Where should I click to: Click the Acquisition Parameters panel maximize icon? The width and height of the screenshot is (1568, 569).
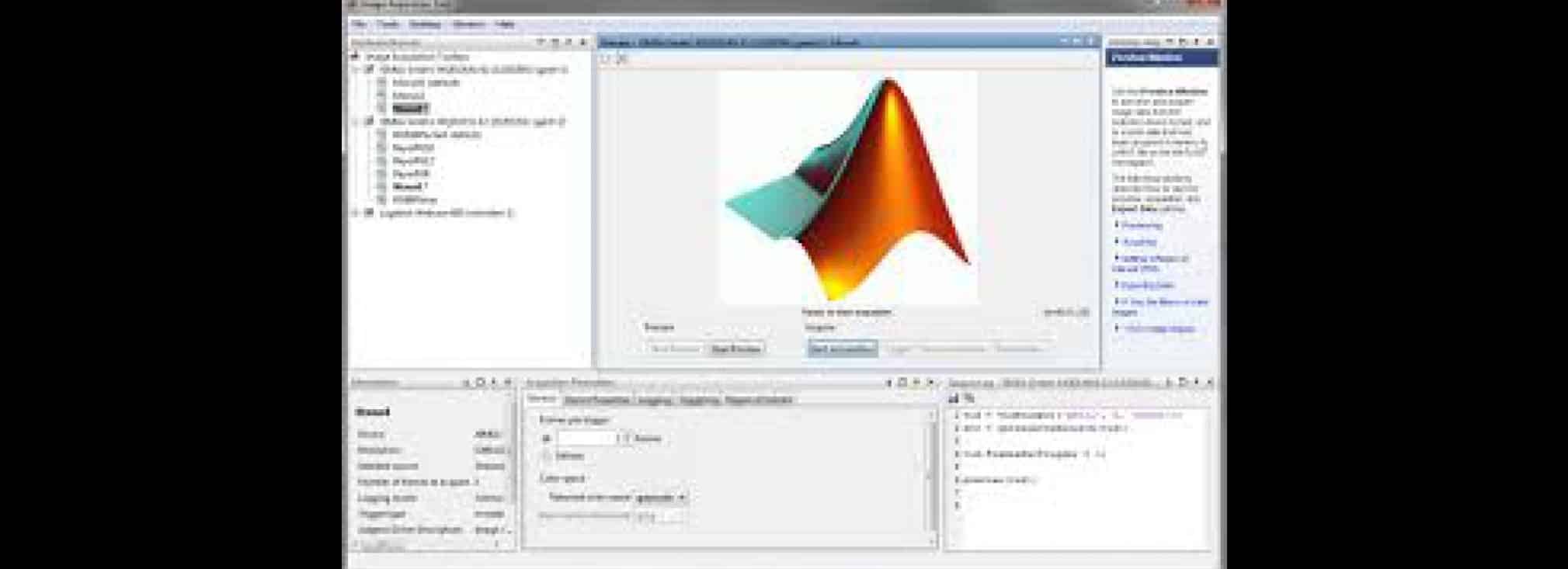(x=902, y=382)
